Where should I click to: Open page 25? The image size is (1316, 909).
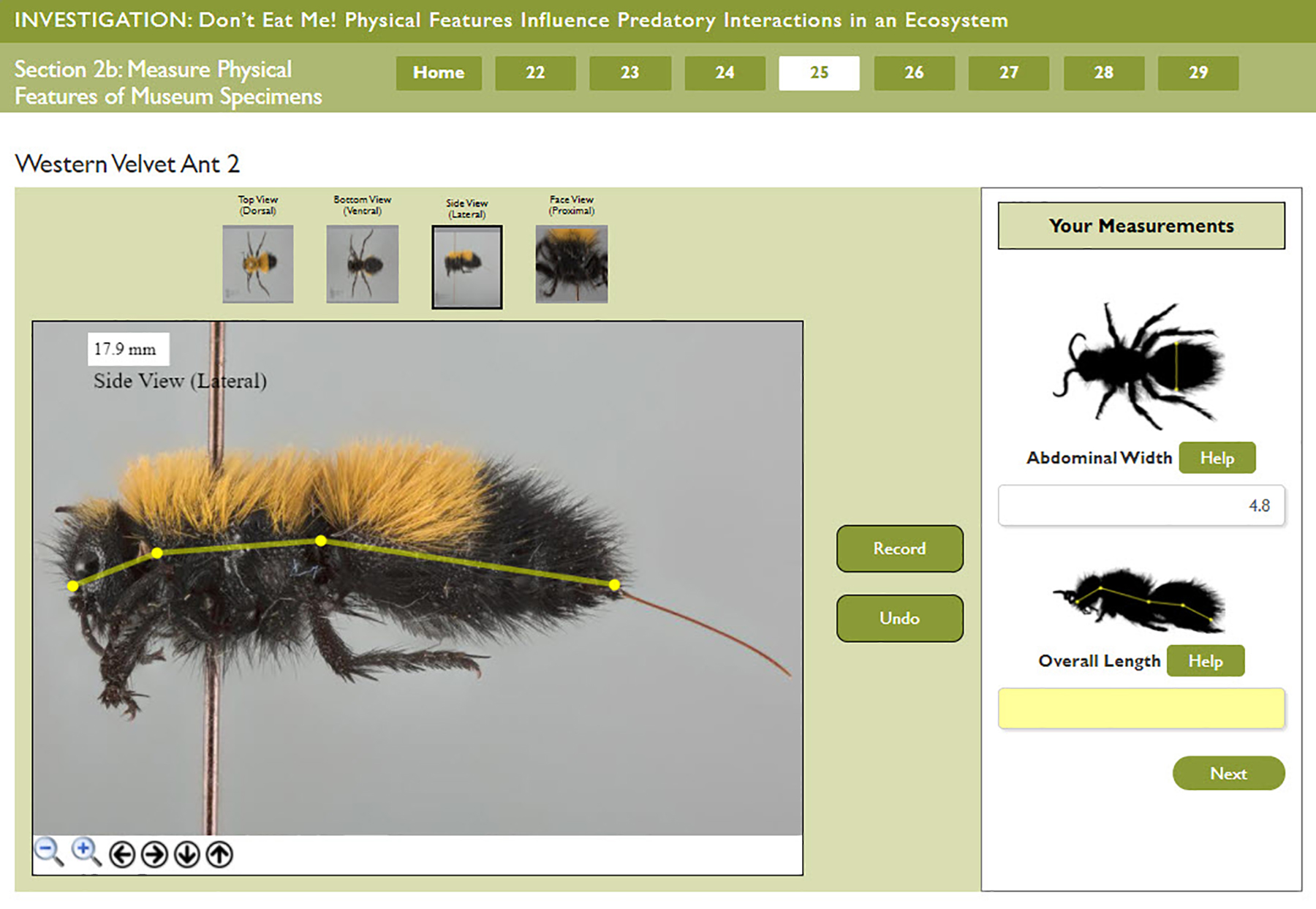click(820, 73)
